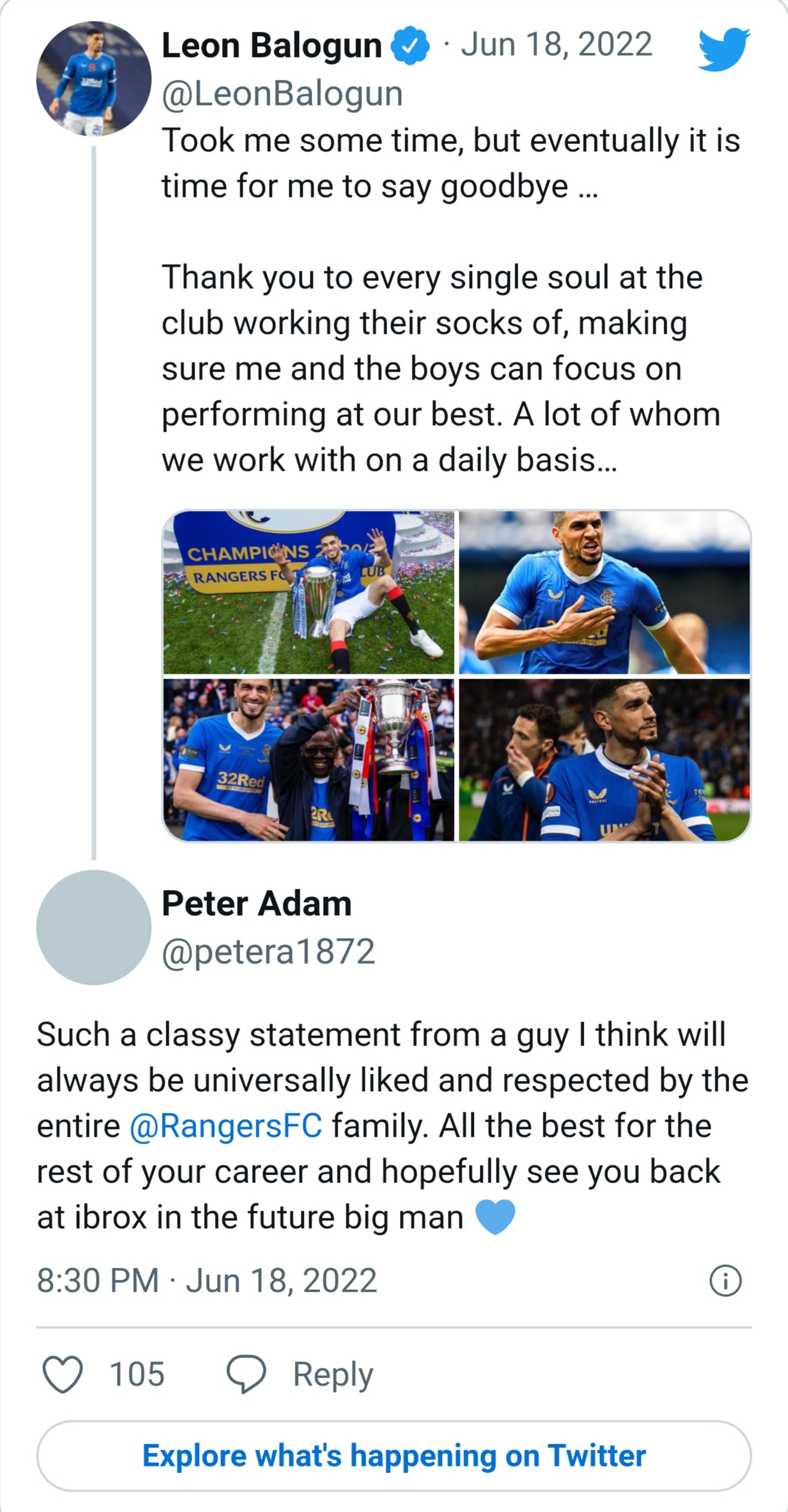Open the photo with cup held aloft
The image size is (788, 1512).
[x=309, y=760]
